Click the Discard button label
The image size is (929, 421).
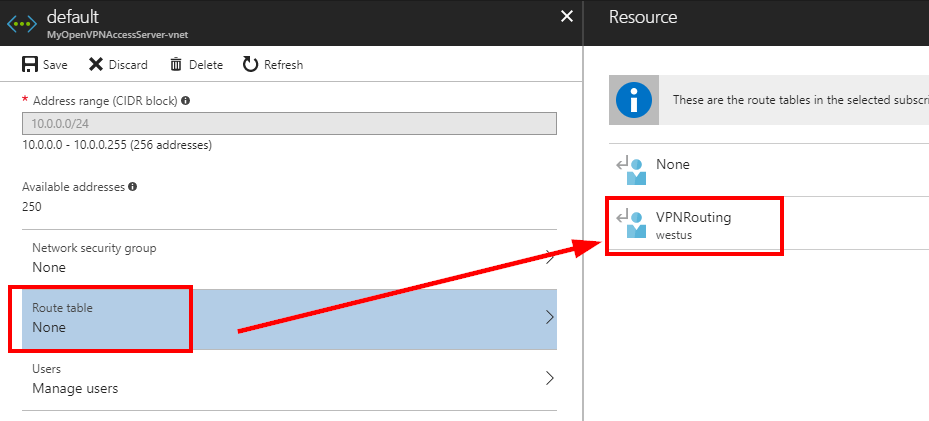[128, 65]
